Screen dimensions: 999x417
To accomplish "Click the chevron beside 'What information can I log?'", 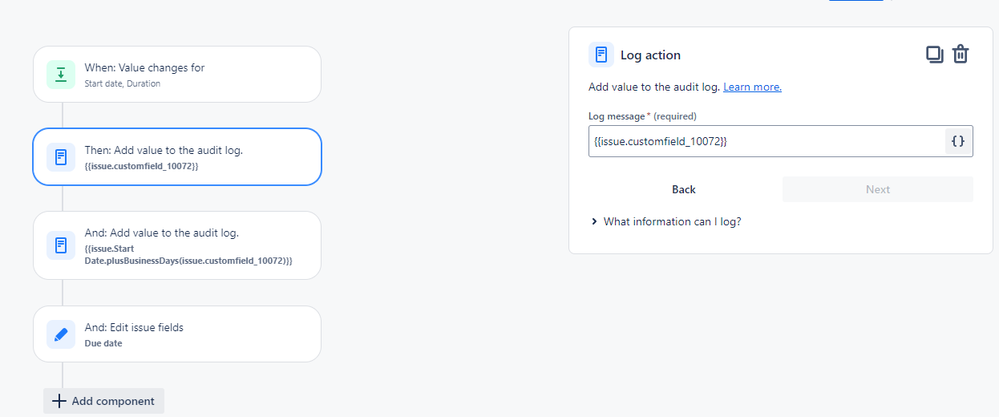I will 594,222.
